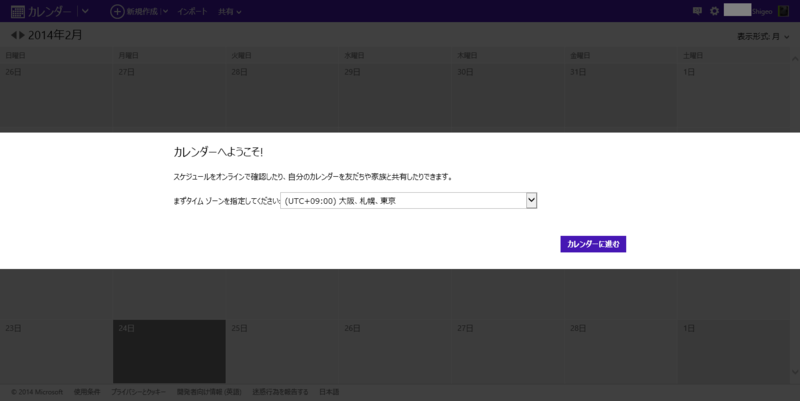Open the 使用条件 footer link
The width and height of the screenshot is (800, 401).
click(x=87, y=392)
